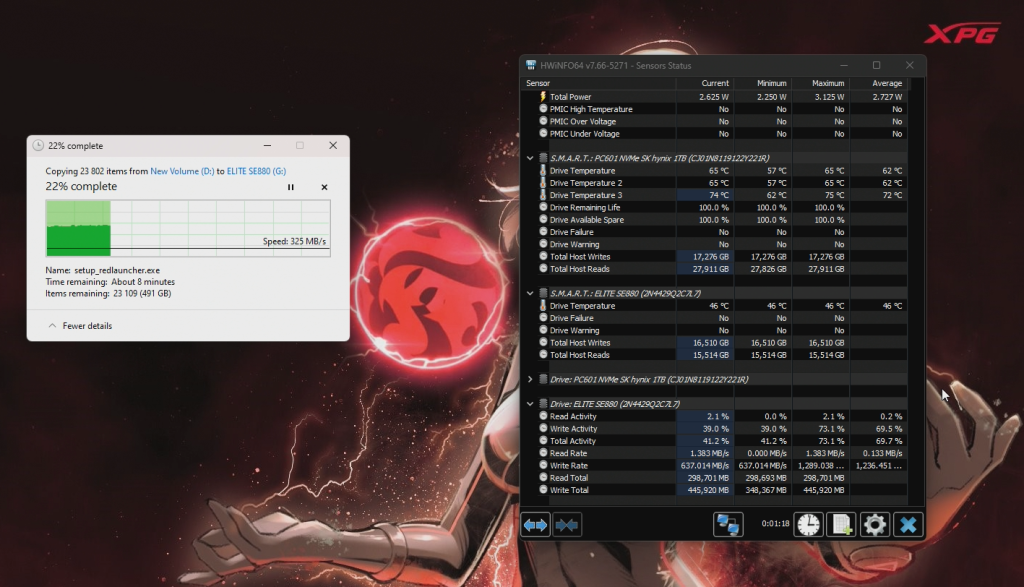Viewport: 1024px width, 587px height.
Task: Click the 0:01:18 elapsed timer in HWiNFO
Action: [775, 524]
